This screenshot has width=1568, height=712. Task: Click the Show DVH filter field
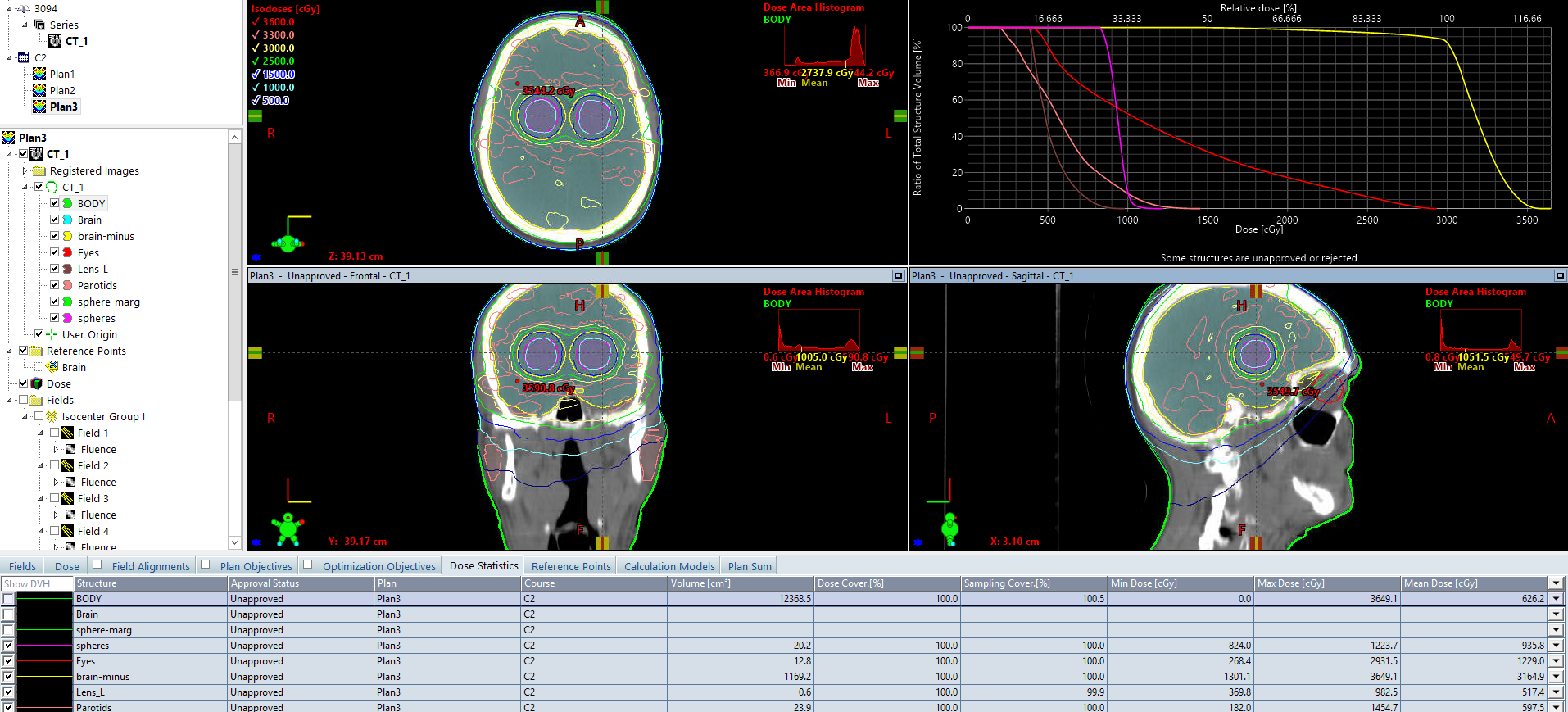(x=37, y=583)
